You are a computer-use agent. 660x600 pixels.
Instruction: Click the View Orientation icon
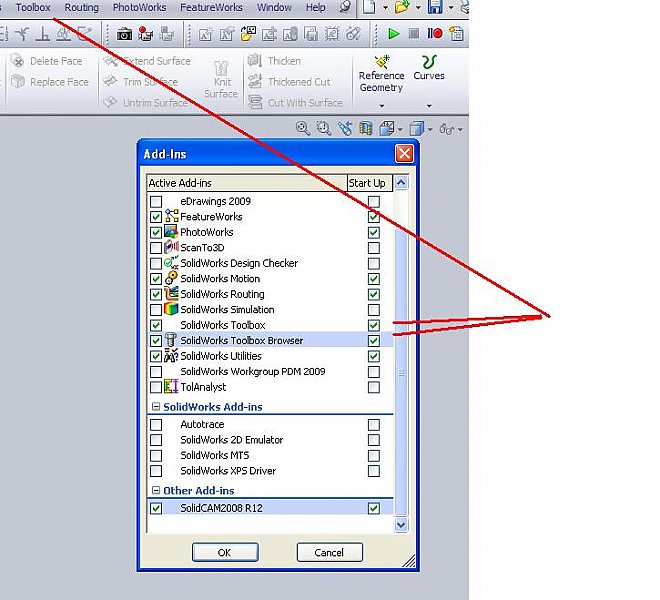coord(387,128)
